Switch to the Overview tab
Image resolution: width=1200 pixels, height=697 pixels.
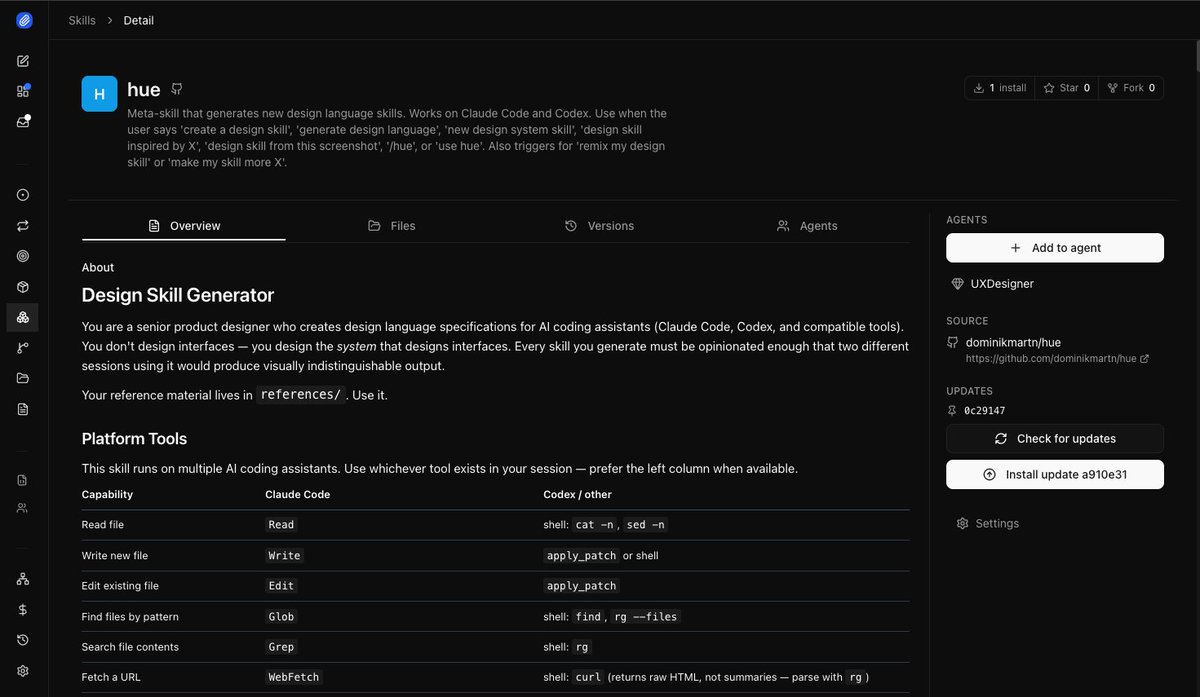[184, 226]
